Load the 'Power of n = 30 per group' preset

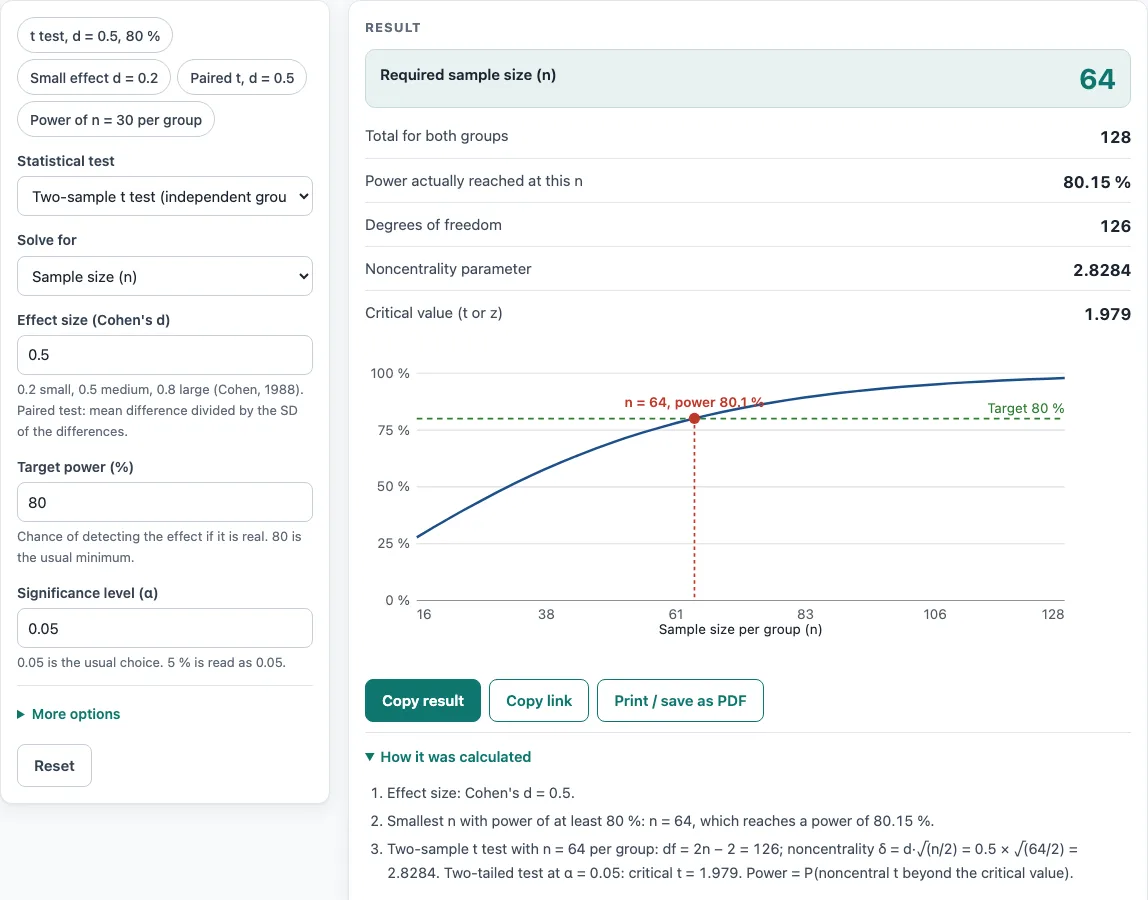point(116,119)
